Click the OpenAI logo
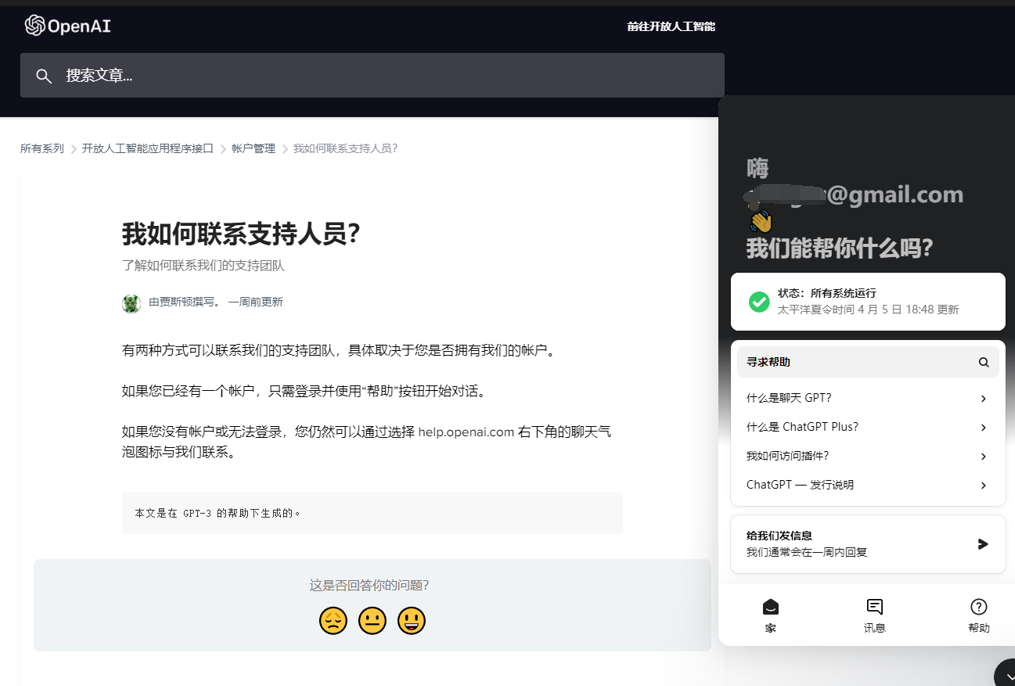 [67, 26]
